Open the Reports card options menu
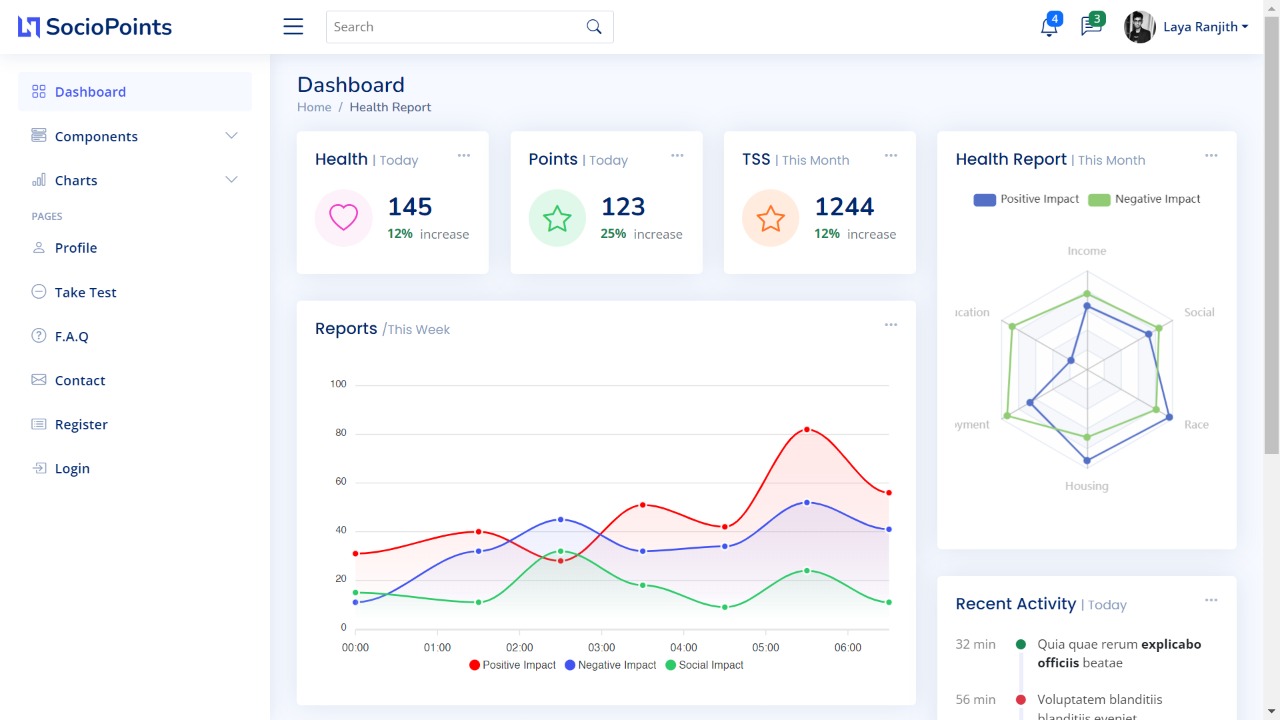 pyautogui.click(x=890, y=325)
